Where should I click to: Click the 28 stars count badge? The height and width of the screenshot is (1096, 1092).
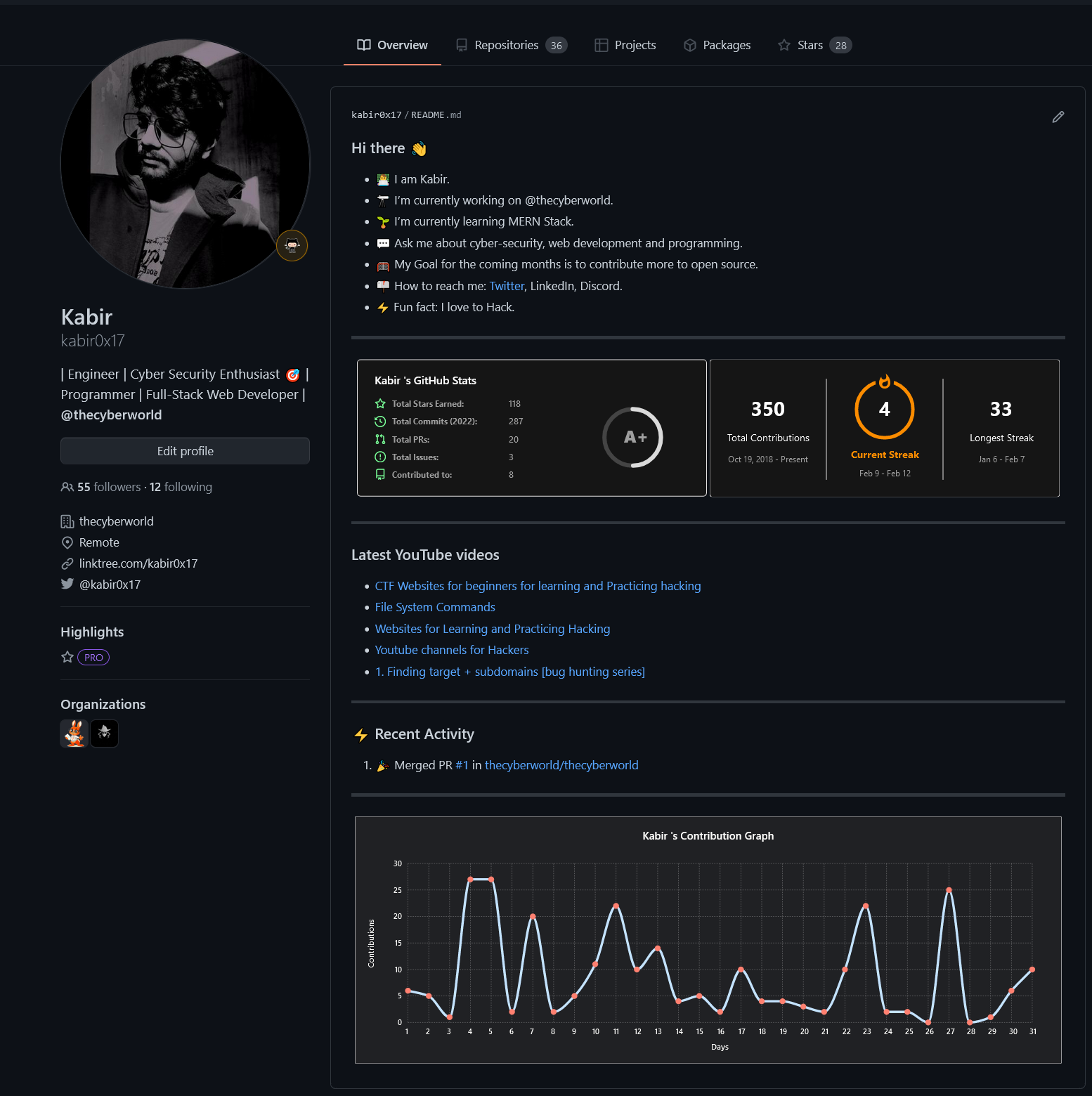pyautogui.click(x=841, y=45)
